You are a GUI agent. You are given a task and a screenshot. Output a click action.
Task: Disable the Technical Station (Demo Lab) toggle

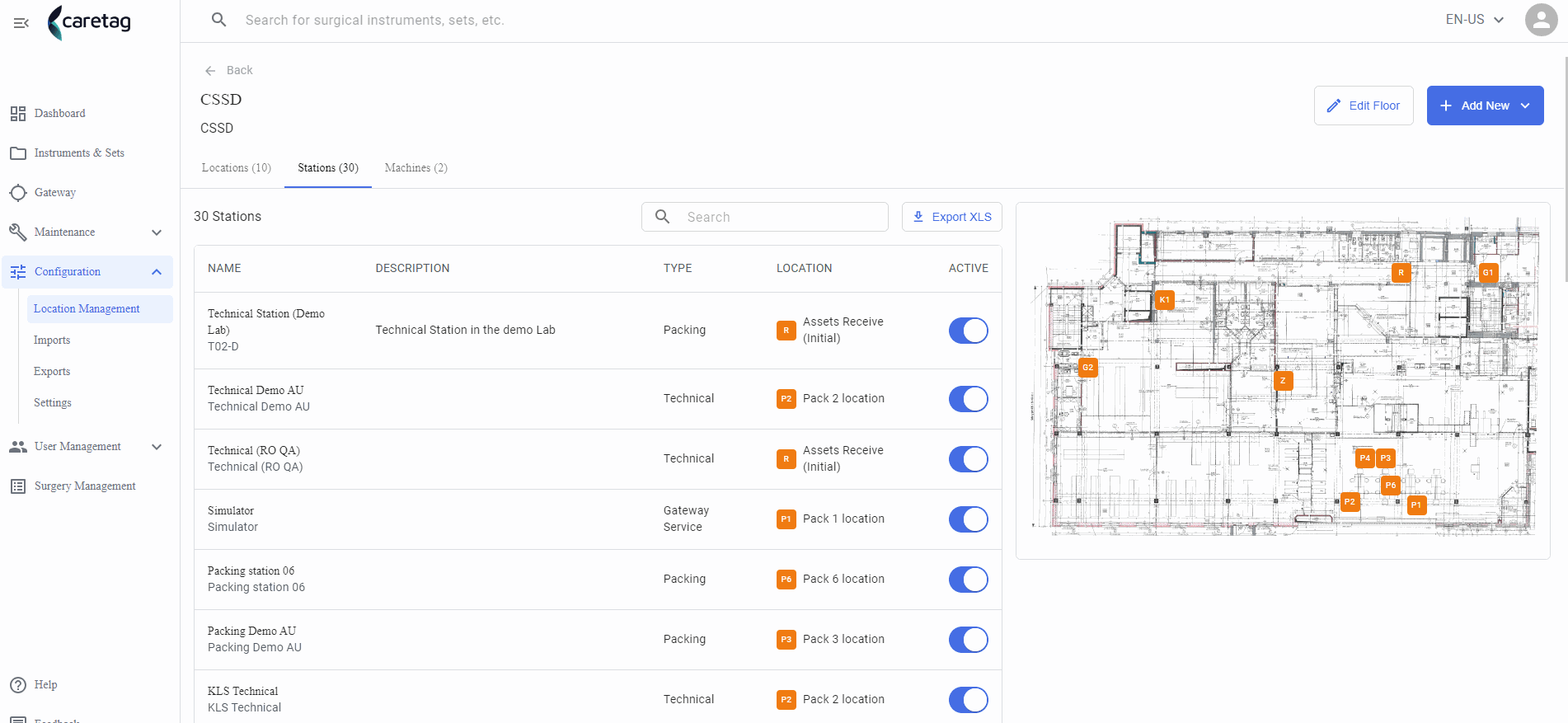tap(968, 331)
